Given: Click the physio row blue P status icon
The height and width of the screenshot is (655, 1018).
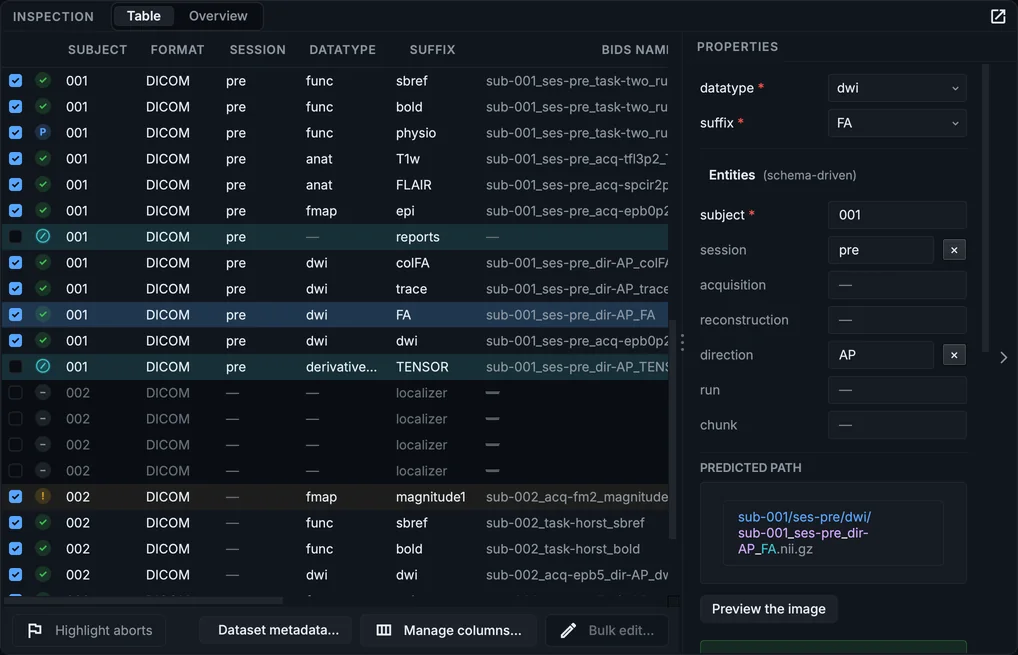Looking at the screenshot, I should (x=43, y=132).
